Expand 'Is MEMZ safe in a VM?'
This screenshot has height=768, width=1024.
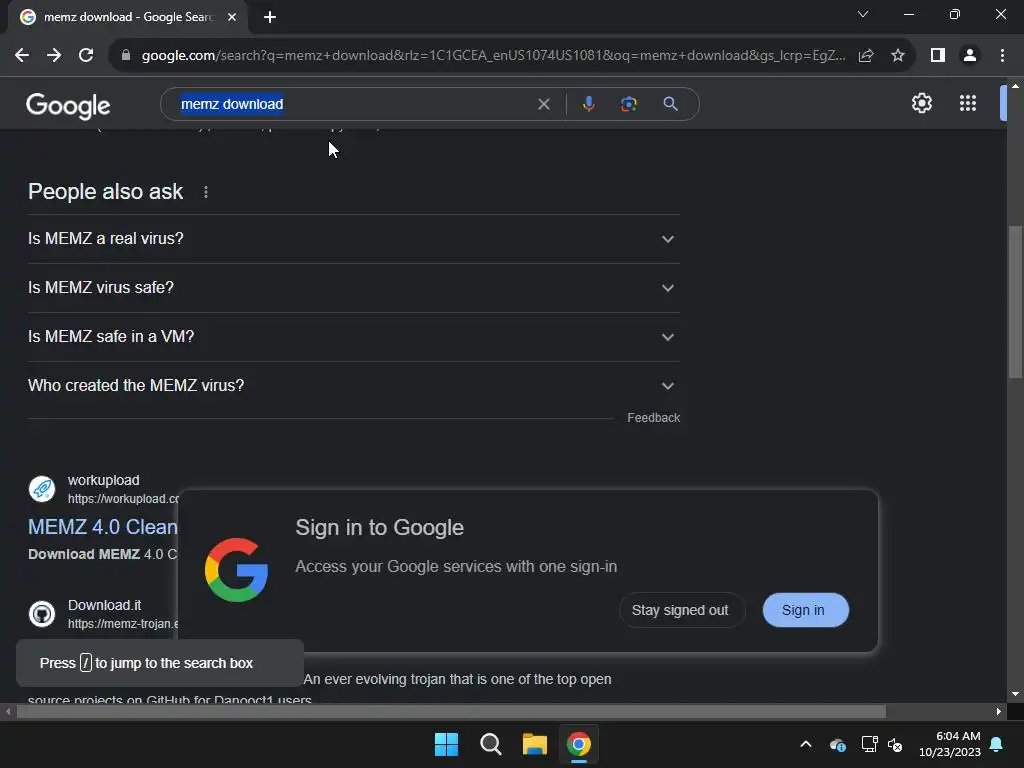point(354,337)
